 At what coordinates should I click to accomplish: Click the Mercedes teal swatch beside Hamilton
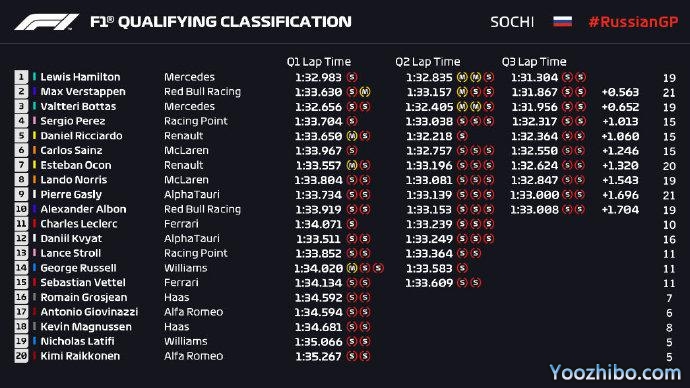[34, 77]
